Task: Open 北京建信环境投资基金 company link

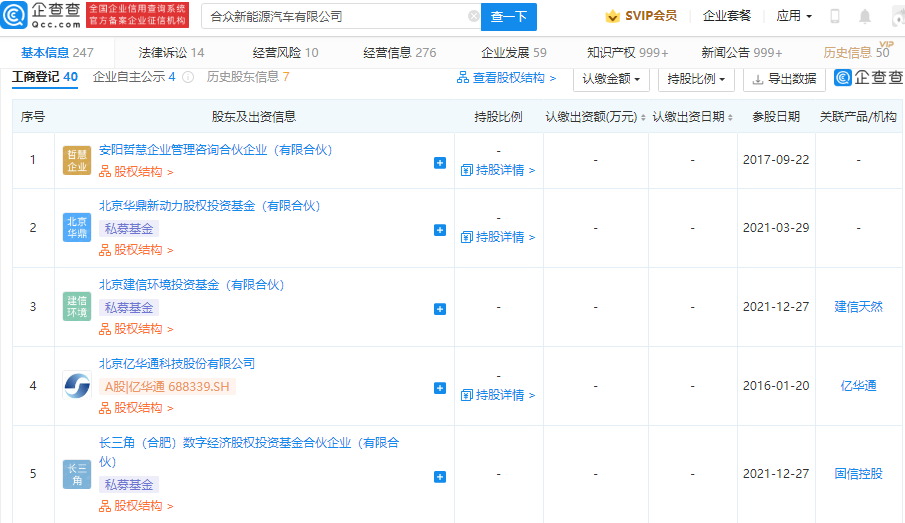Action: point(192,285)
